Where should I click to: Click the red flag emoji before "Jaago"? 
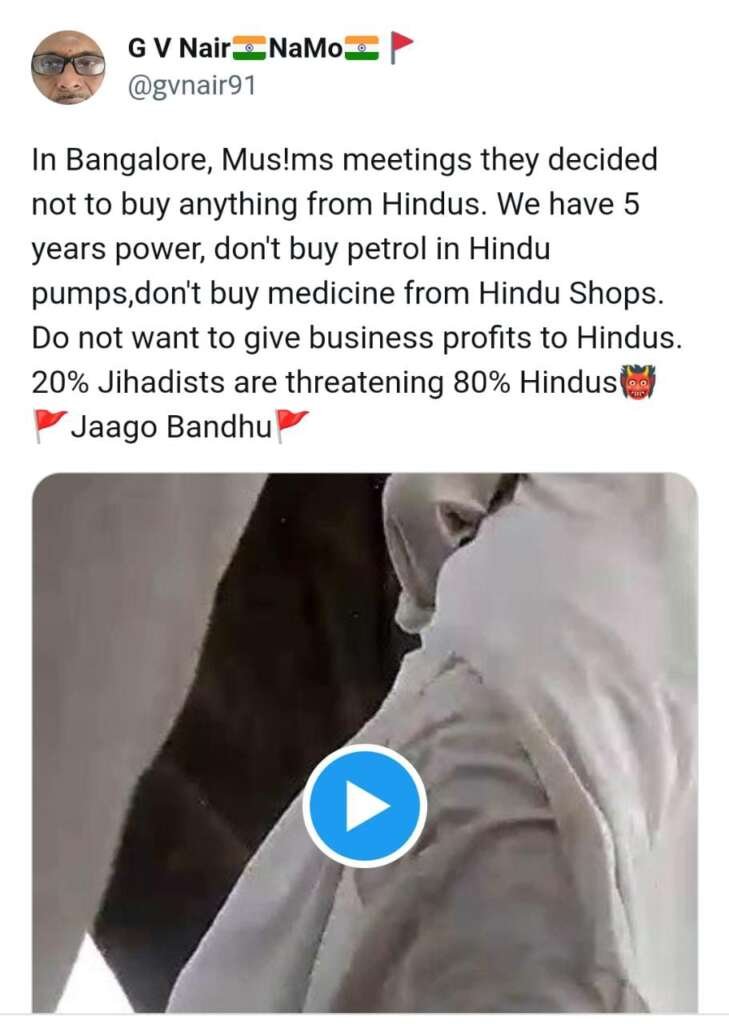[50, 427]
